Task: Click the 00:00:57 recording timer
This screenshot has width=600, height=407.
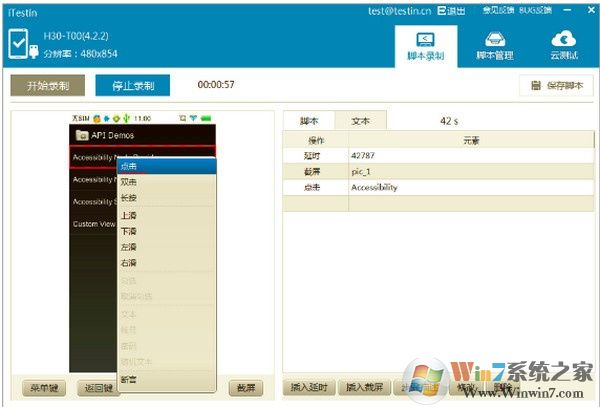Action: (216, 85)
